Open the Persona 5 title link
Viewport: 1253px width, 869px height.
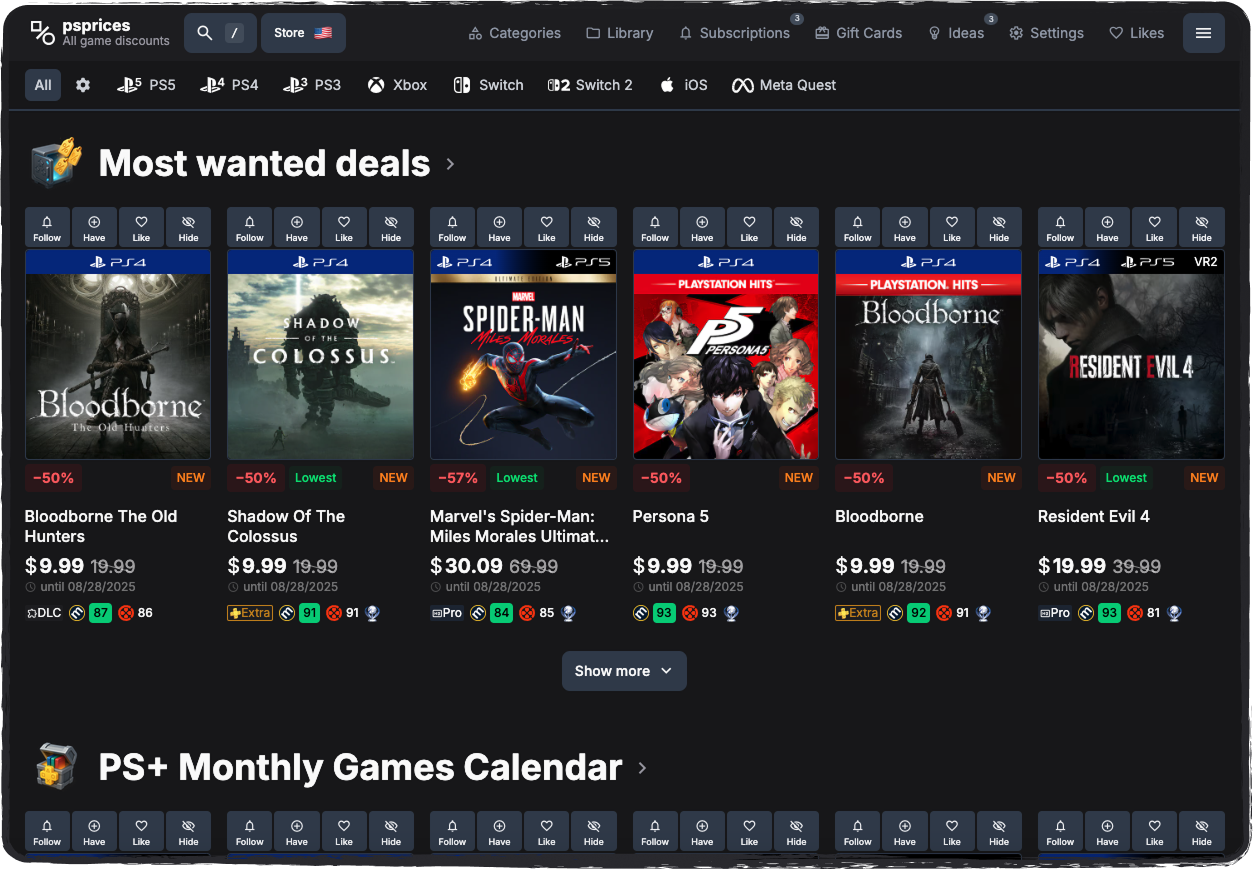[x=671, y=516]
